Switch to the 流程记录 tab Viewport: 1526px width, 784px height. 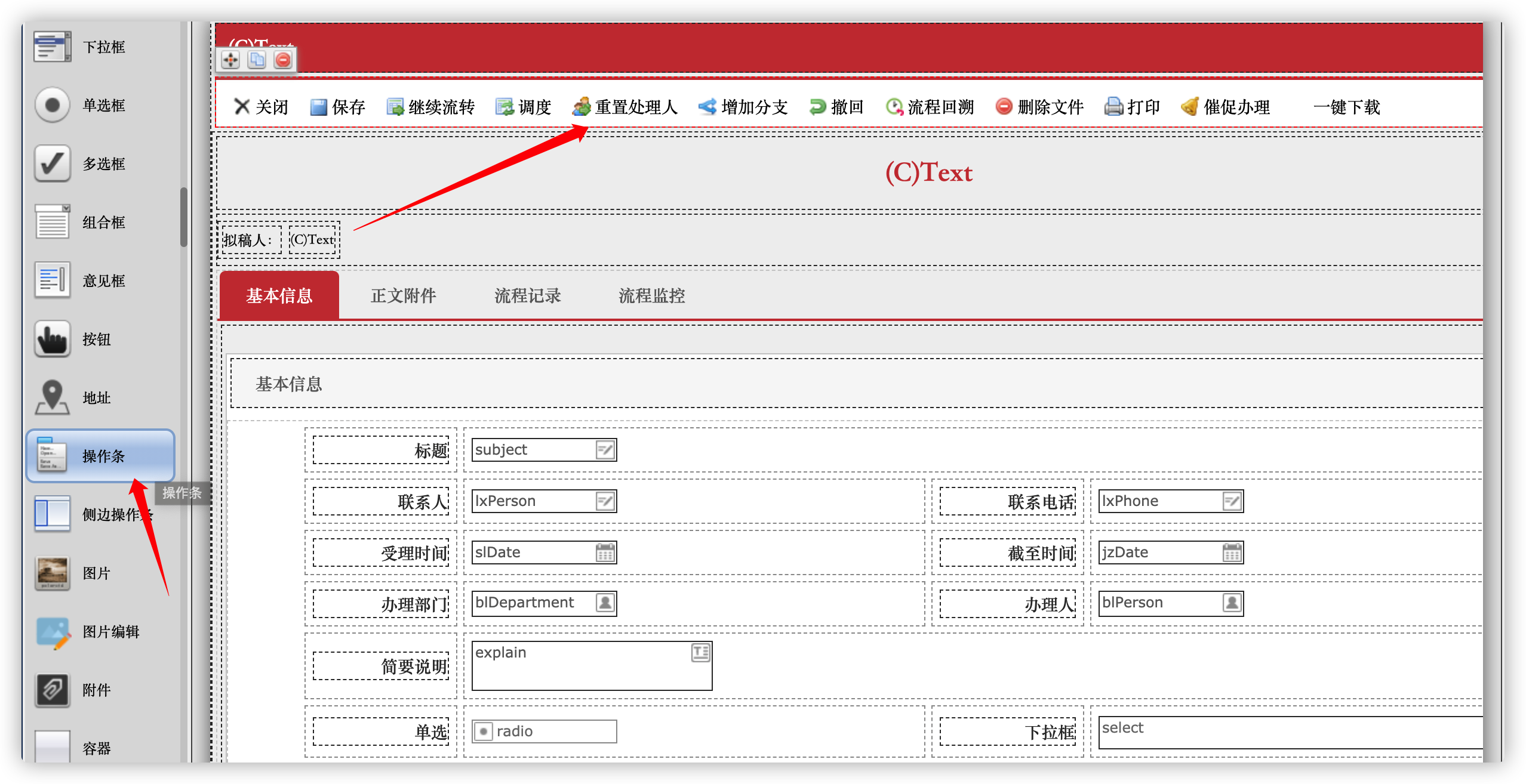(x=528, y=295)
